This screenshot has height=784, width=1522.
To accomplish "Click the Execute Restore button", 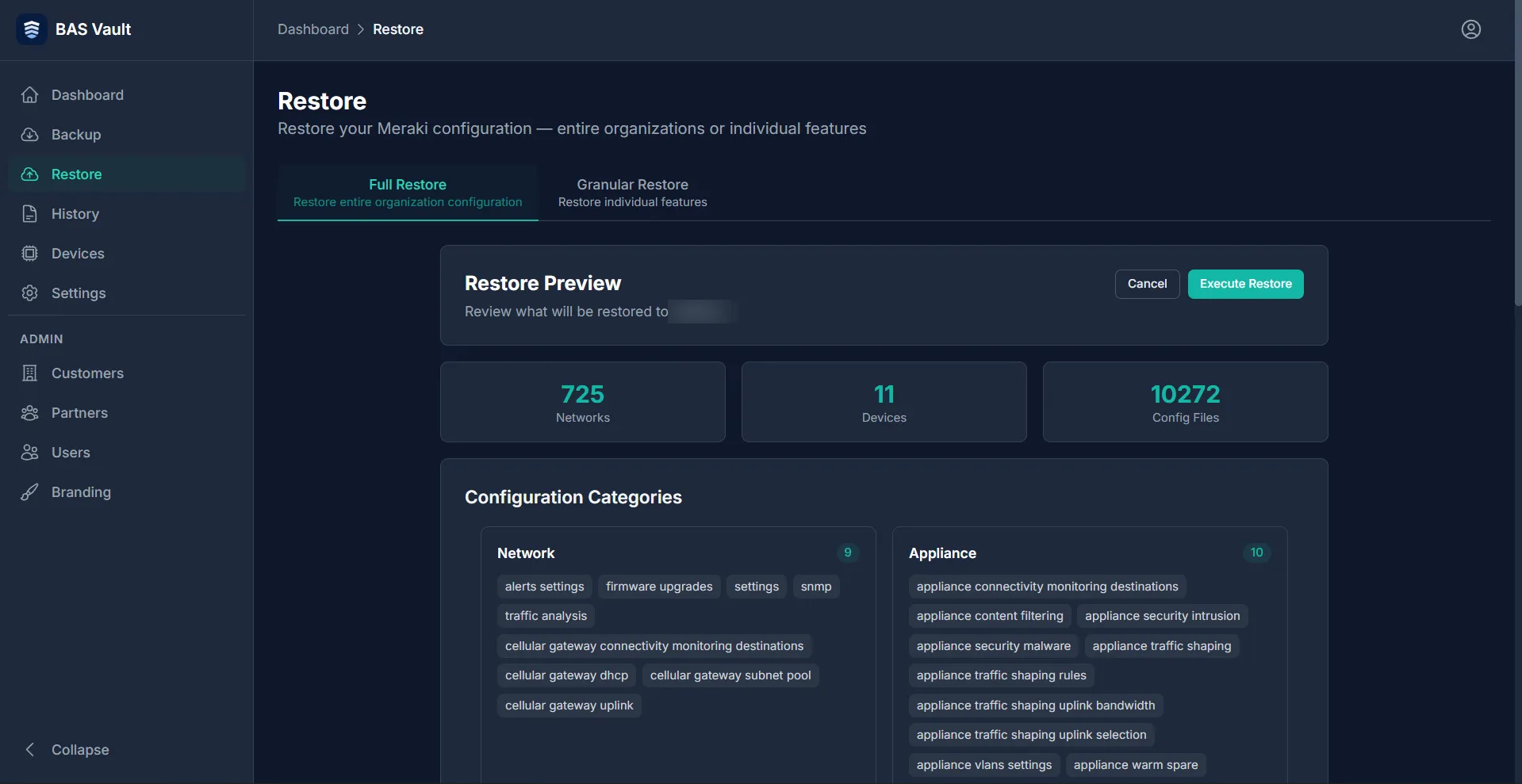I will [x=1245, y=284].
